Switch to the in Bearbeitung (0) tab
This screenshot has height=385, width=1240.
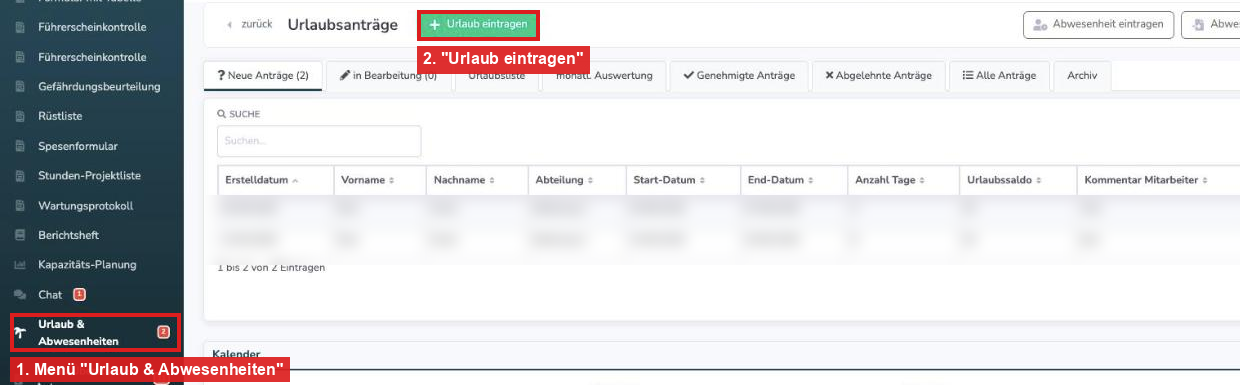(388, 76)
